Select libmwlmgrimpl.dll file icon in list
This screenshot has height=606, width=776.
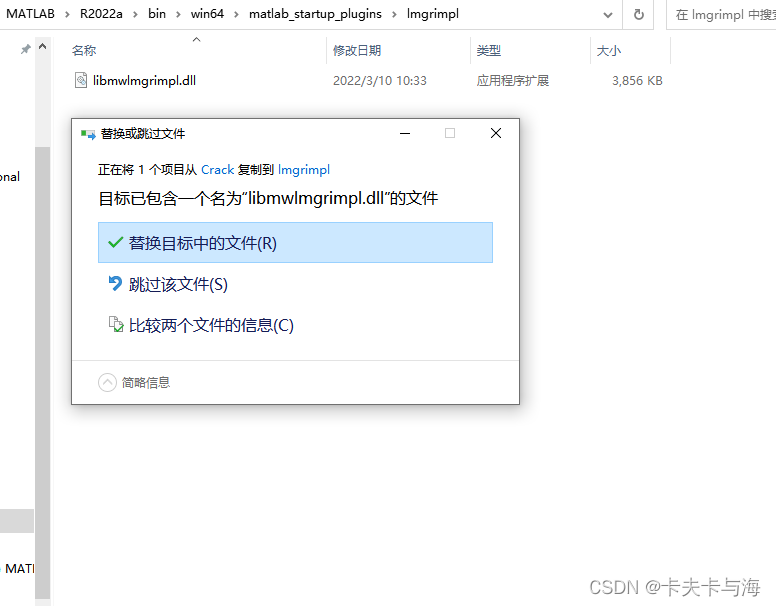point(81,80)
